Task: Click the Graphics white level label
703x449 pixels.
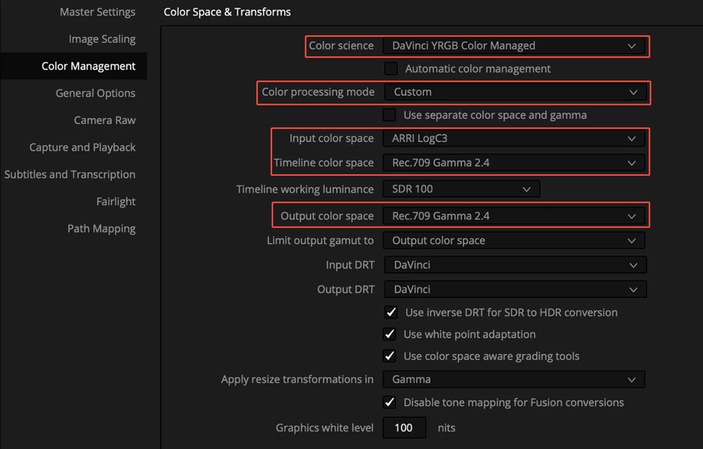Action: coord(324,428)
